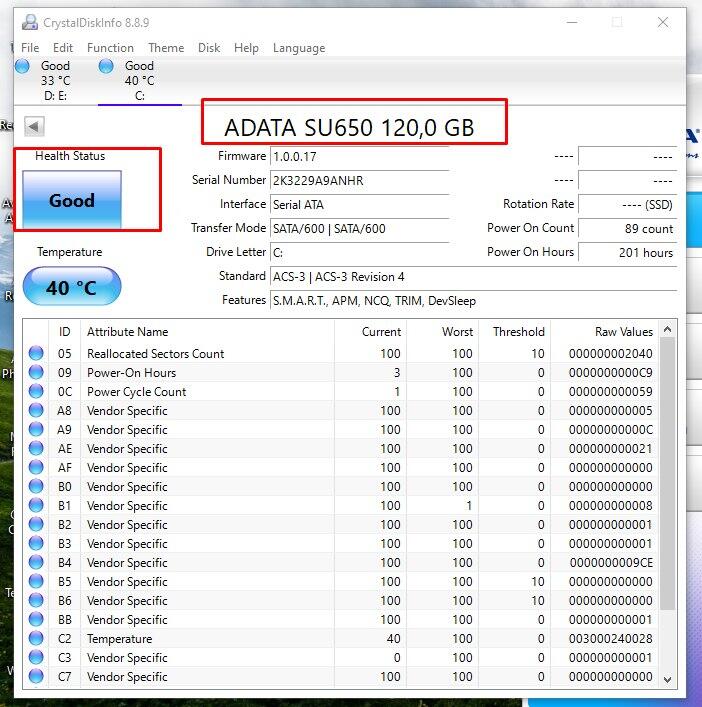Screen dimensions: 702x707
Task: Click status orb of Power Cycle Count row
Action: tap(36, 391)
